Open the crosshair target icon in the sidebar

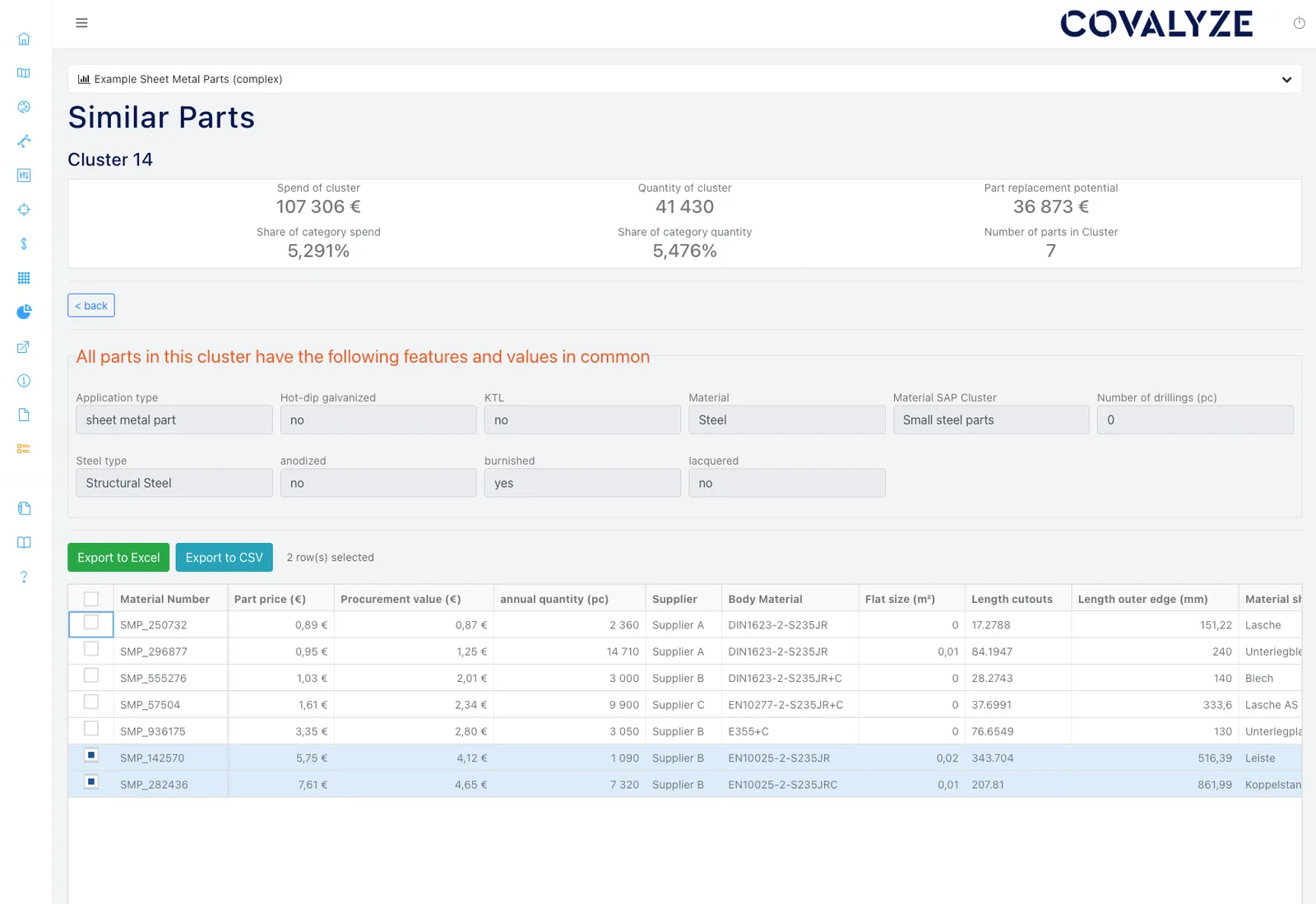click(24, 210)
